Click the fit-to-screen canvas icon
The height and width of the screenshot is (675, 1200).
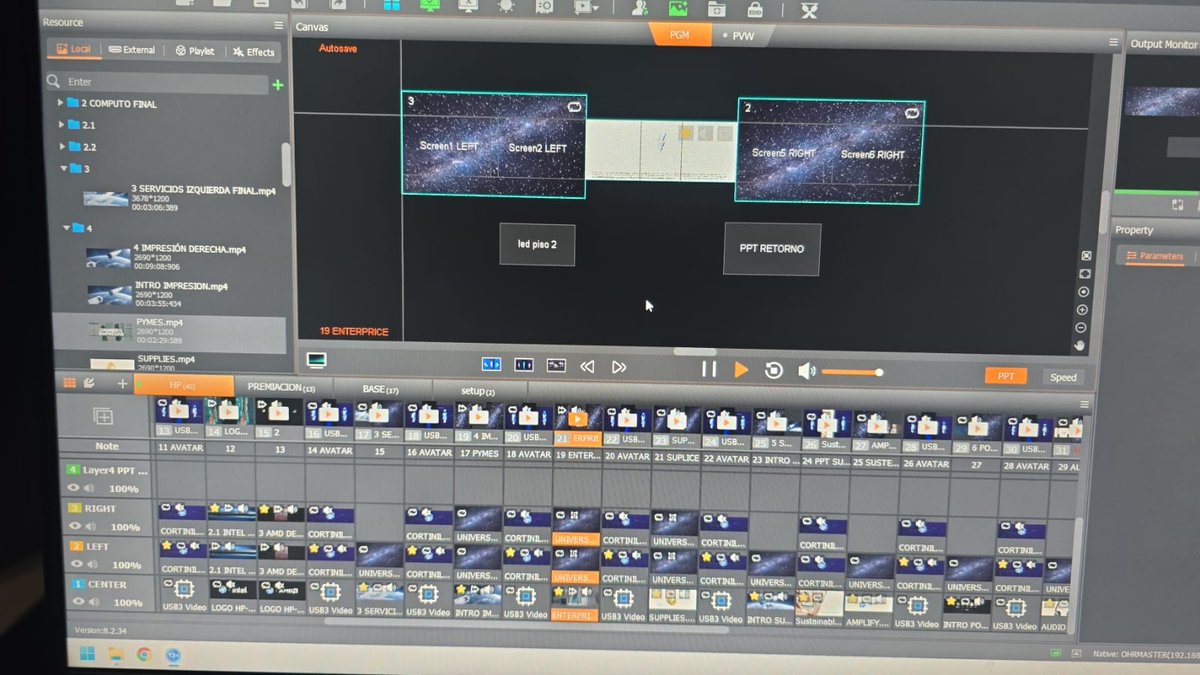coord(1085,273)
